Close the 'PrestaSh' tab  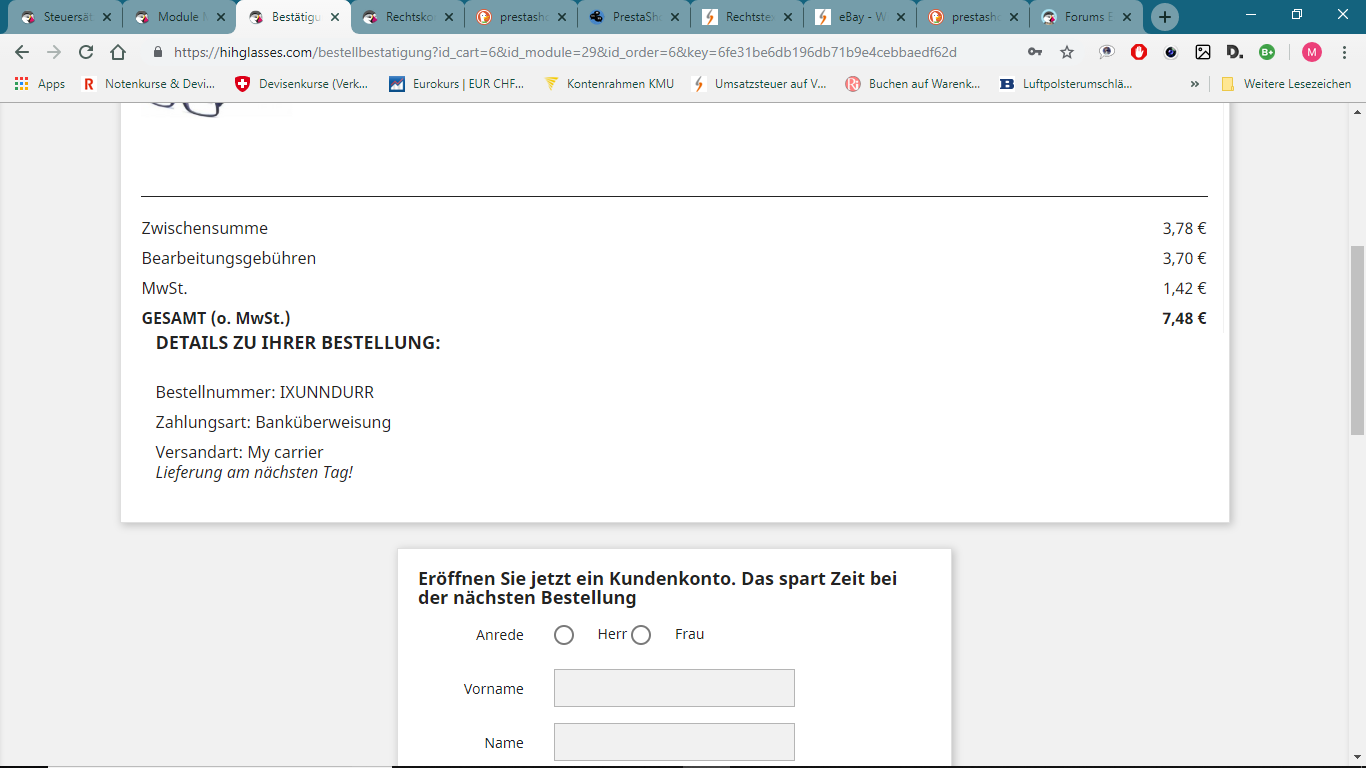coord(673,17)
